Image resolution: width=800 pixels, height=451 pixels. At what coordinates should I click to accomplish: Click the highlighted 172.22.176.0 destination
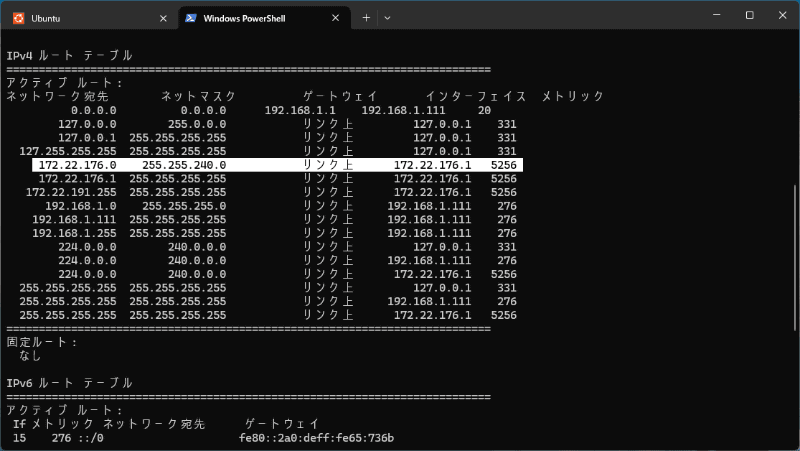tap(78, 165)
